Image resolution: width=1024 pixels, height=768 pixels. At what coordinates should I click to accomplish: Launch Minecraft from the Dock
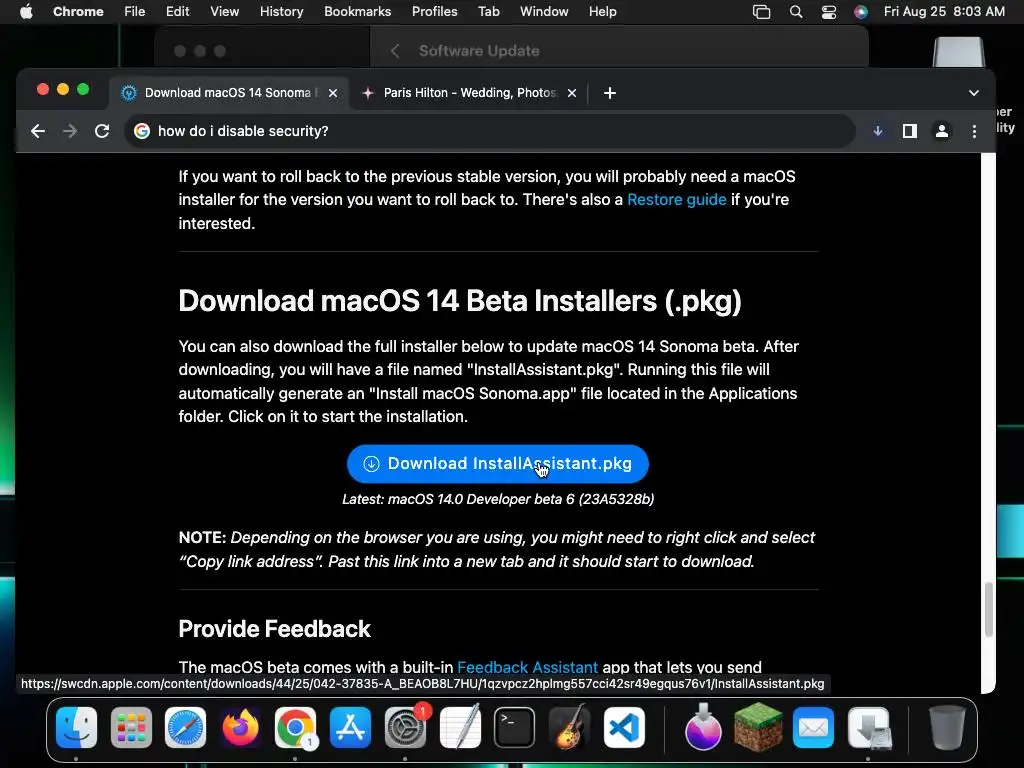click(758, 728)
